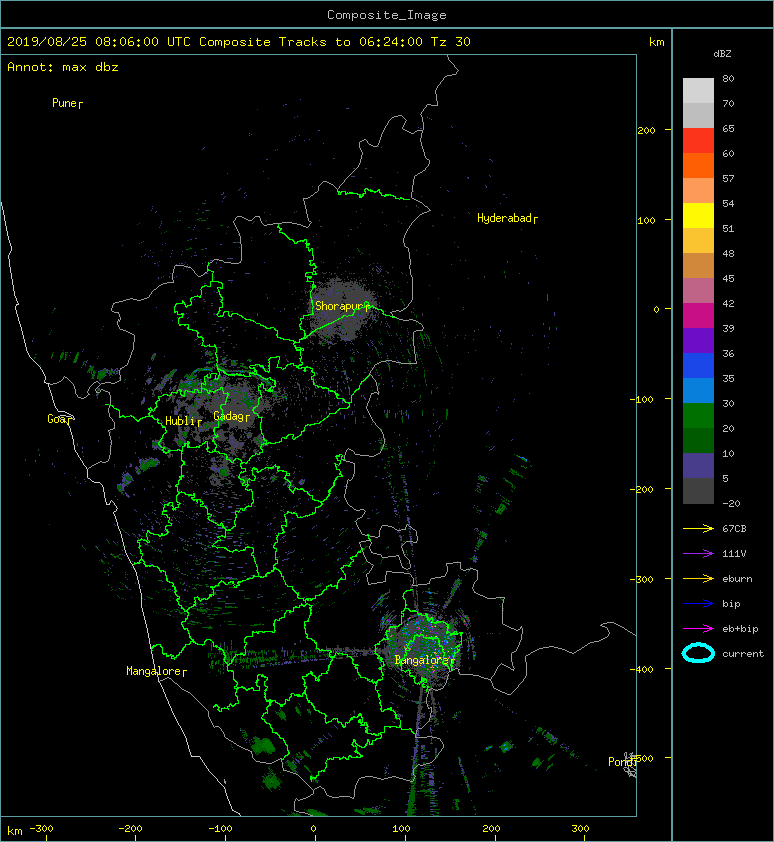The width and height of the screenshot is (774, 842).
Task: Select the dusty pink 42–45 dBZ swatch
Action: (698, 291)
